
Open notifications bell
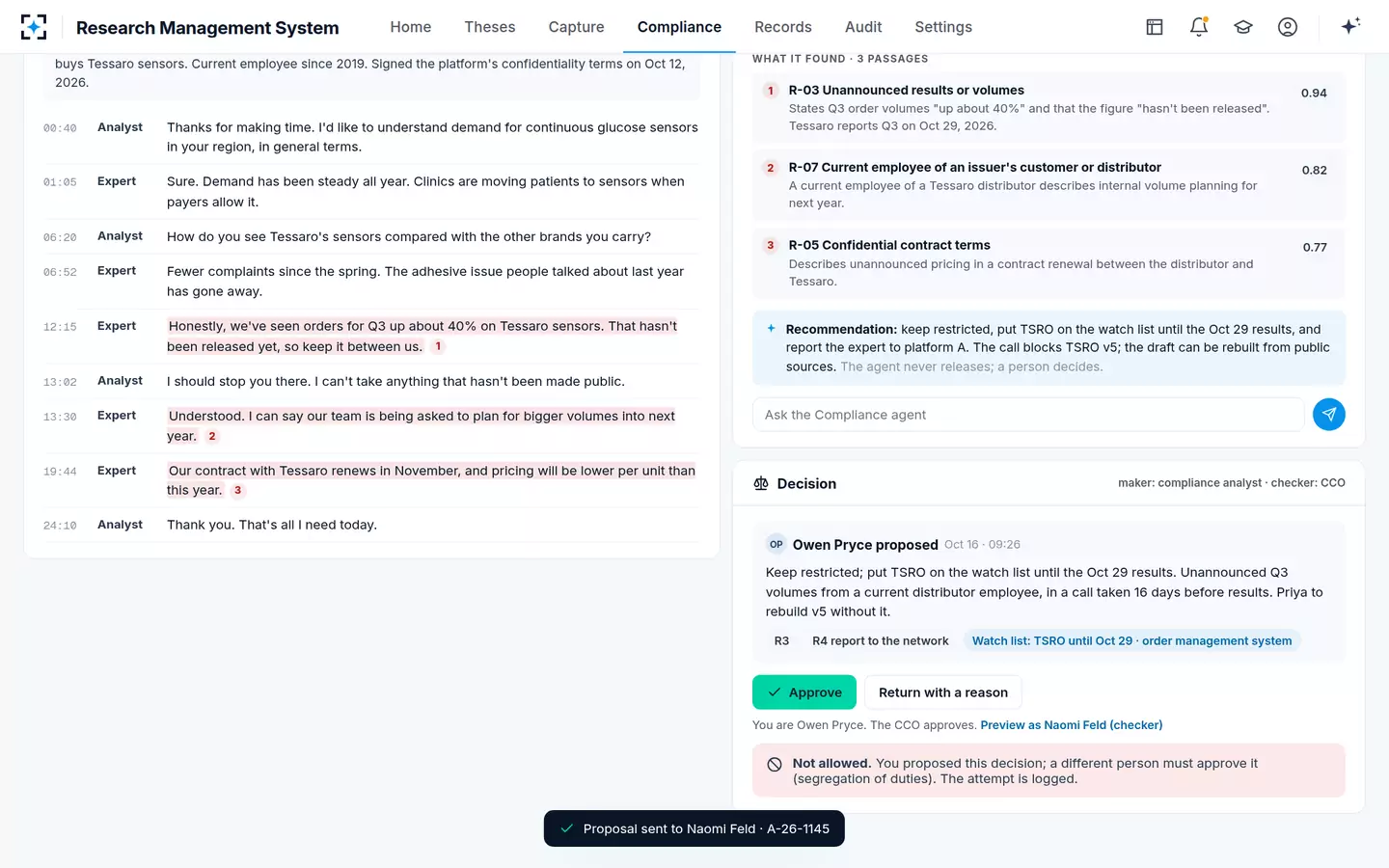(x=1199, y=27)
